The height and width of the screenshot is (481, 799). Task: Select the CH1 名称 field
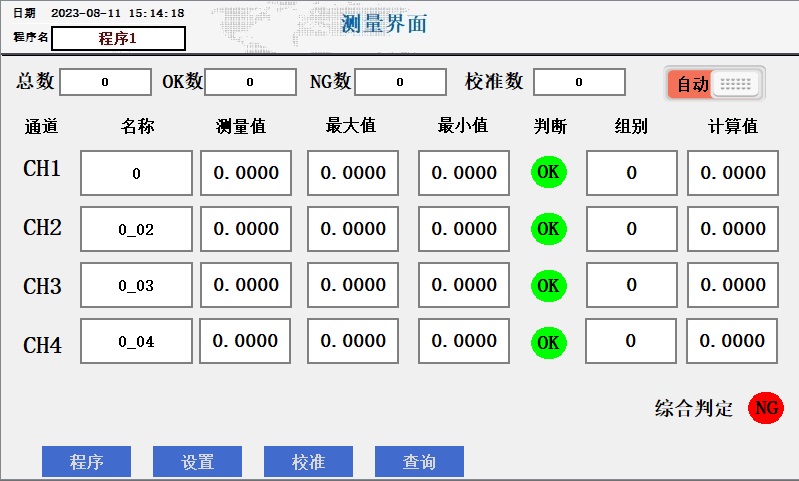coord(137,173)
